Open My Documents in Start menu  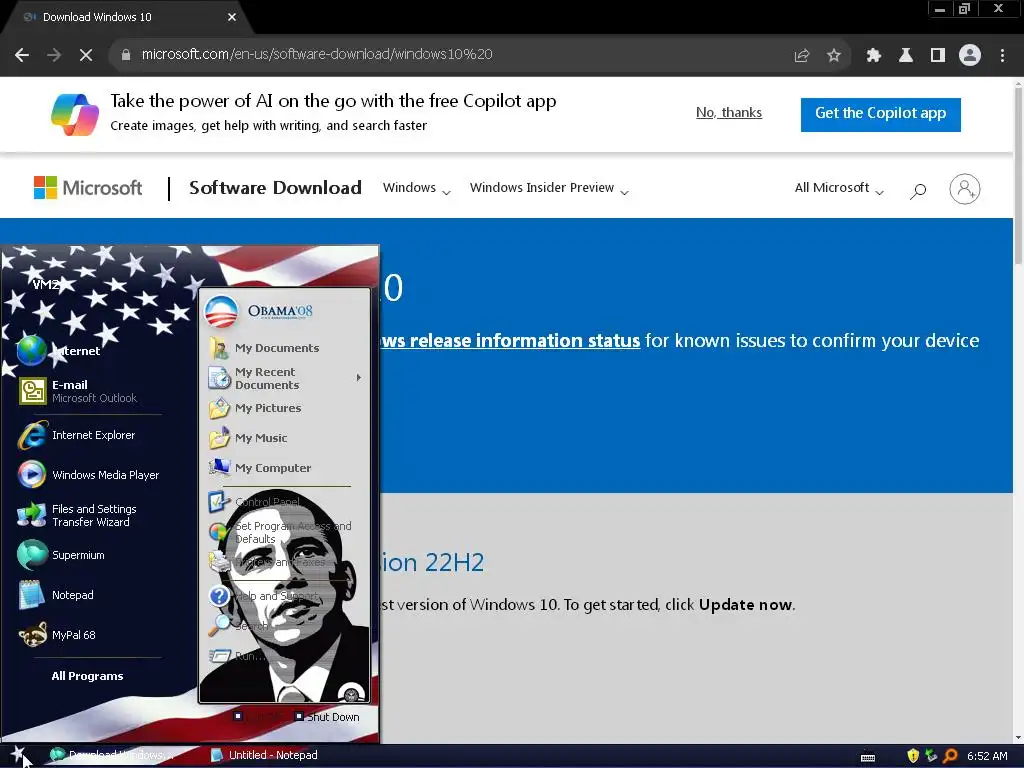click(264, 348)
